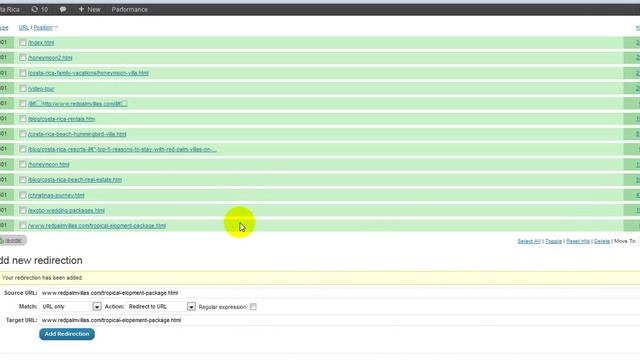Viewport: 640px width, 360px height.
Task: Sort the list by the URL header
Action: 24,28
